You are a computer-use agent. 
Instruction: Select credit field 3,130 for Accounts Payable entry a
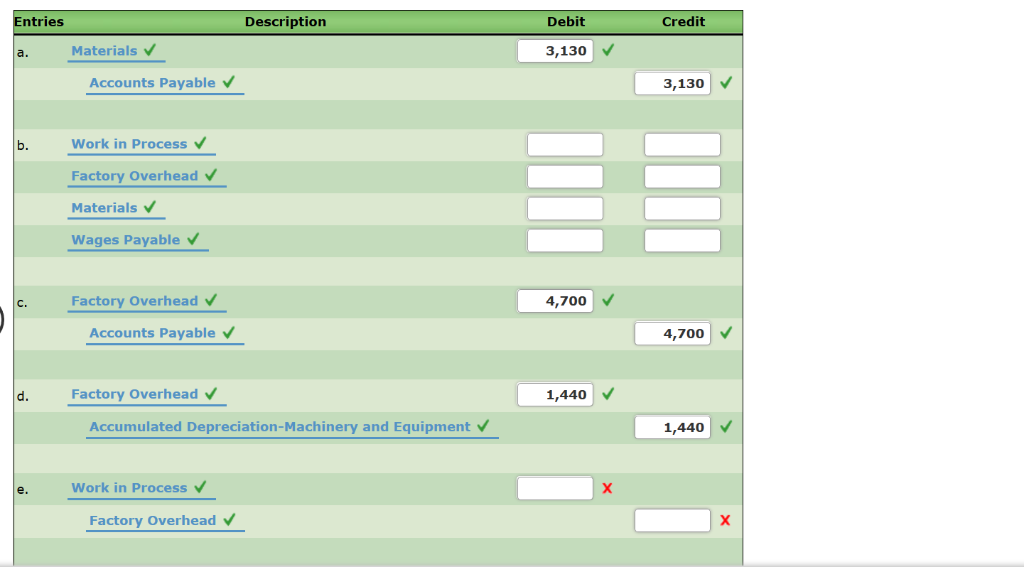(x=672, y=84)
